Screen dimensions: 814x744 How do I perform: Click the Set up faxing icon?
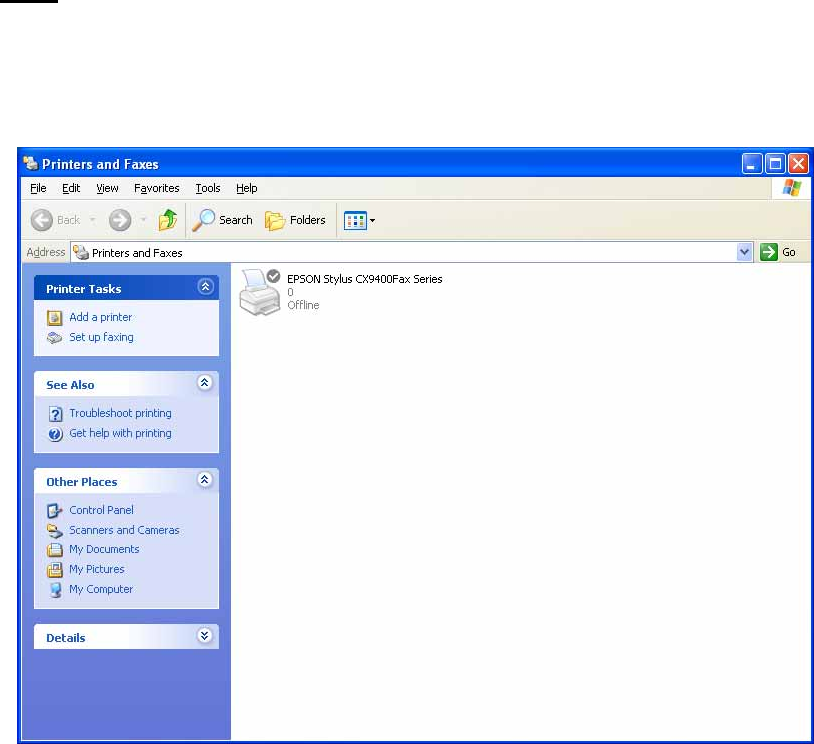click(55, 338)
